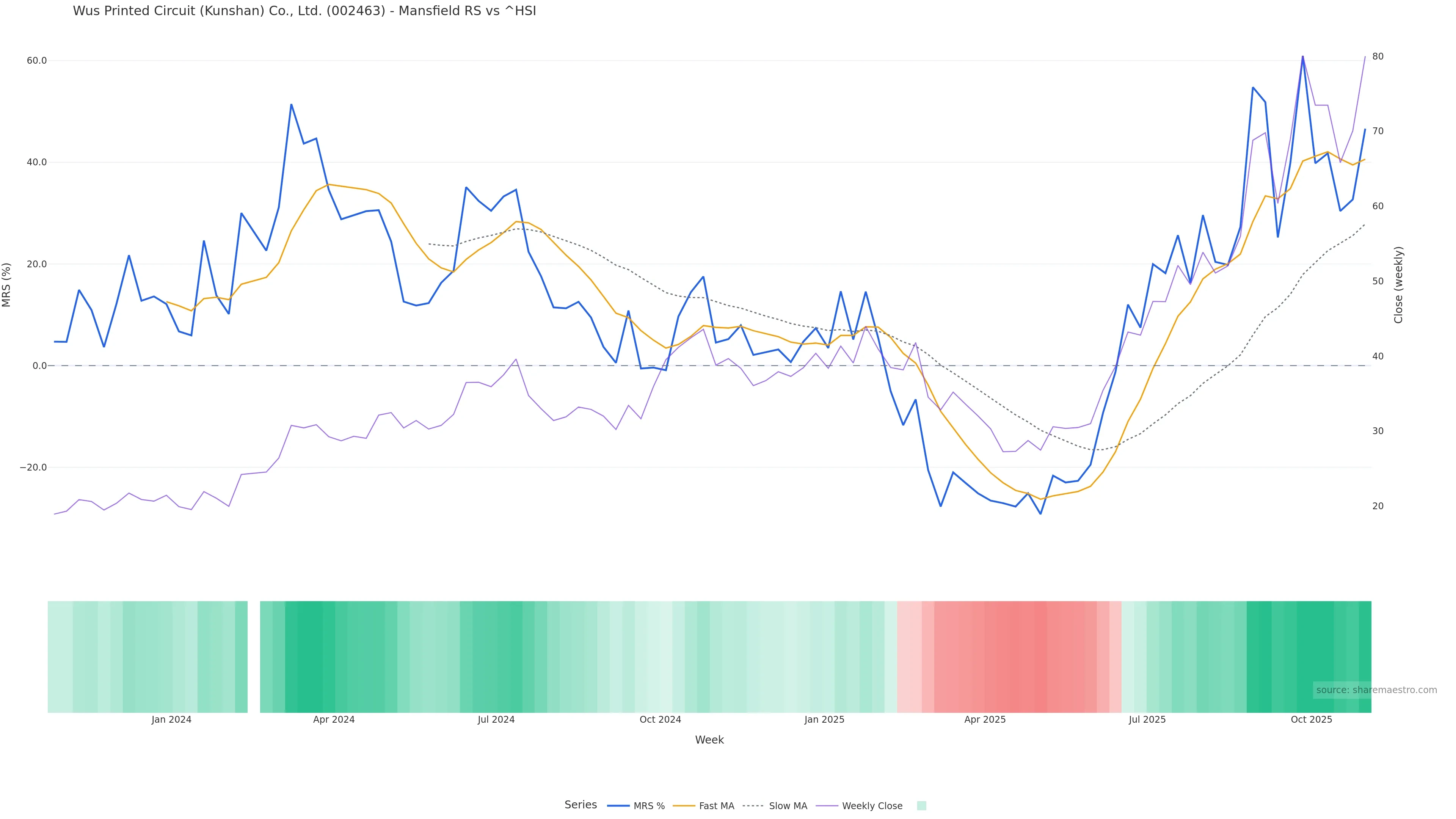Click the Close (weekly) right axis title
1456x819 pixels.
1398,285
